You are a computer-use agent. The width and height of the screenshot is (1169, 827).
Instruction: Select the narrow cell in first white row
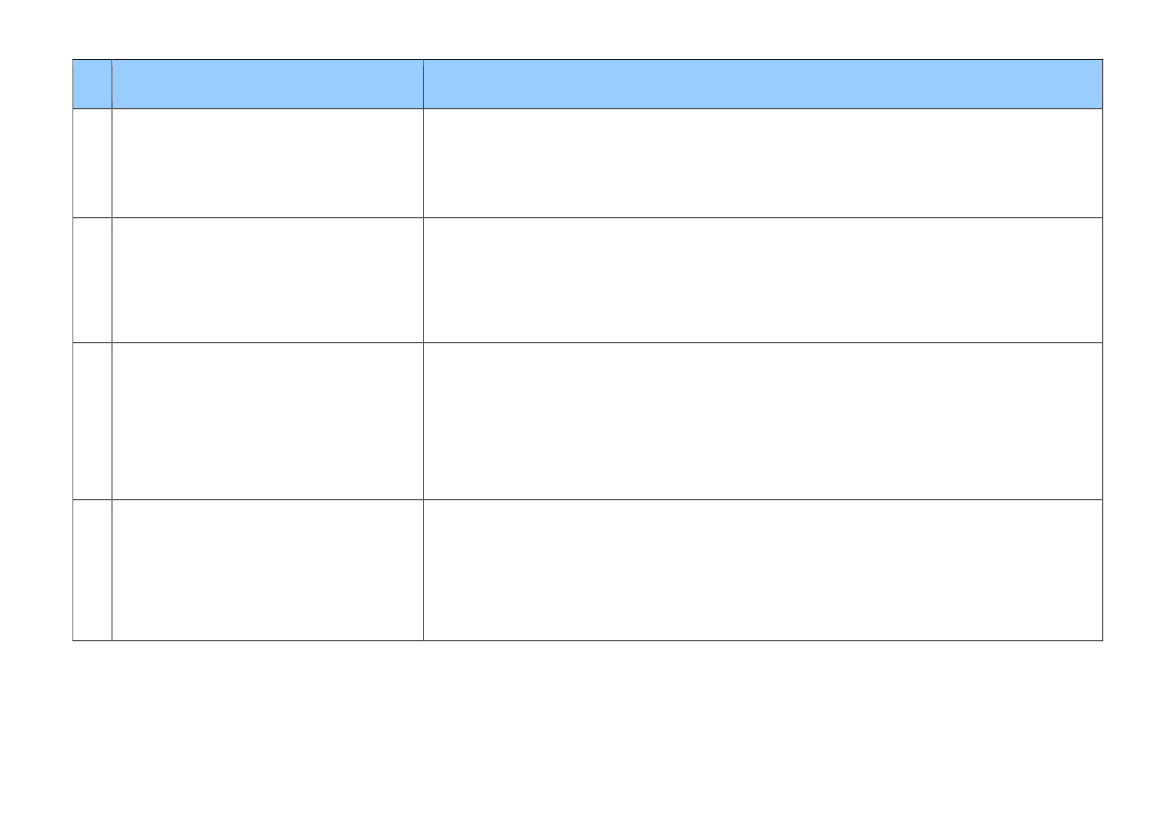click(x=92, y=163)
